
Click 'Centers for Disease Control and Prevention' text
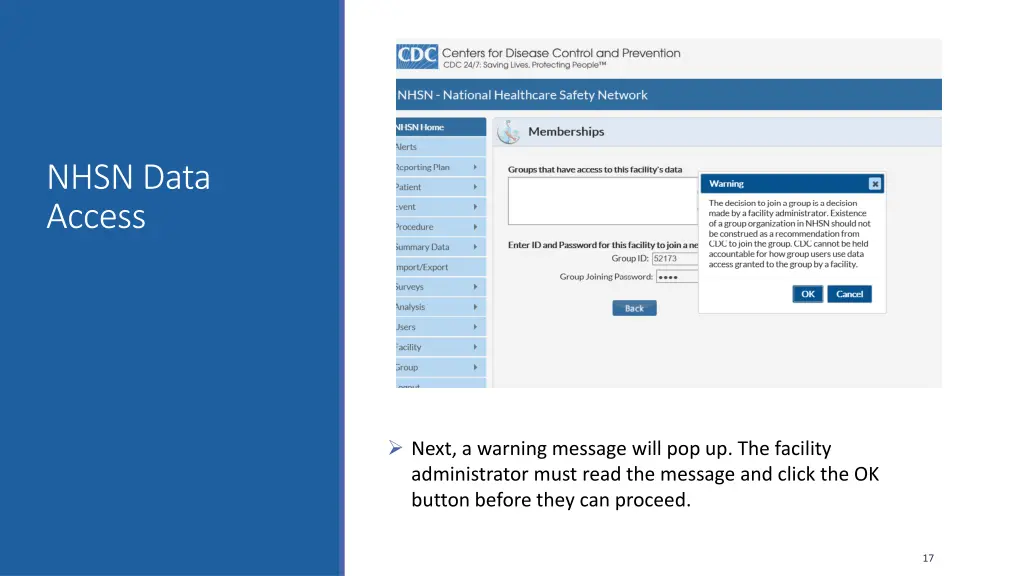tap(561, 53)
